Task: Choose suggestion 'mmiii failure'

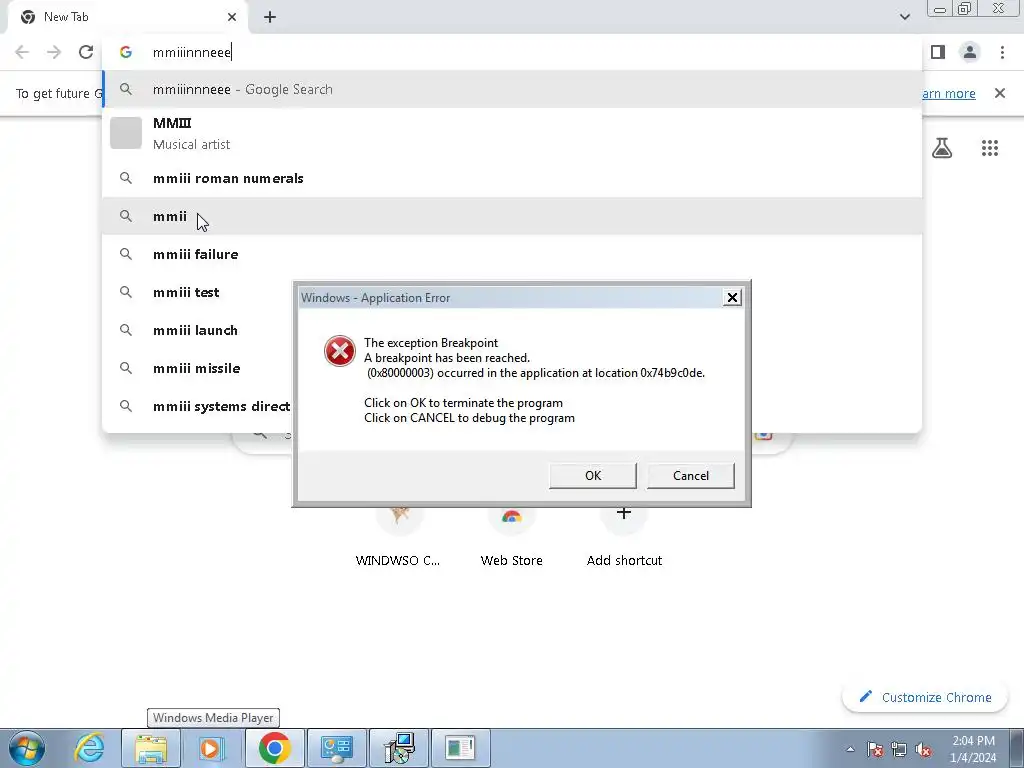Action: 512,254
